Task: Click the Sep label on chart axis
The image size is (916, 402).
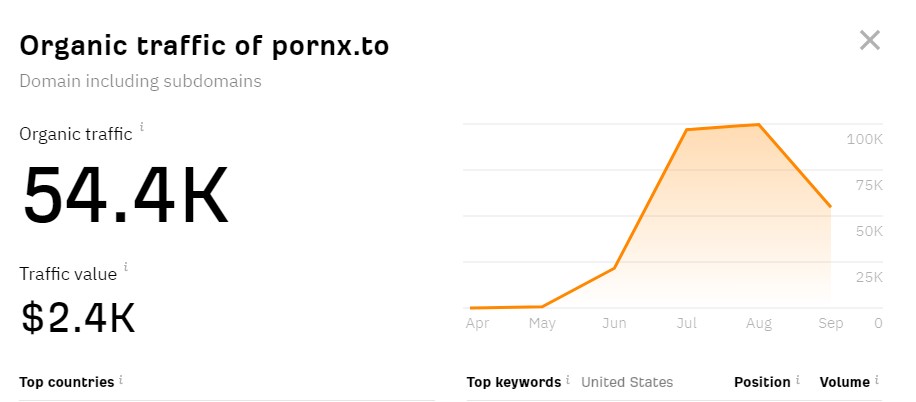Action: coord(831,323)
